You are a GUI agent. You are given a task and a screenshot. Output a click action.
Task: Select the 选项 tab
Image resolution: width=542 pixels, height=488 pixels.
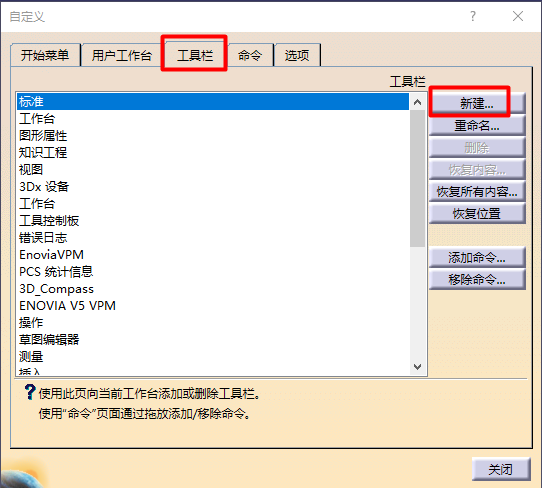pyautogui.click(x=297, y=55)
